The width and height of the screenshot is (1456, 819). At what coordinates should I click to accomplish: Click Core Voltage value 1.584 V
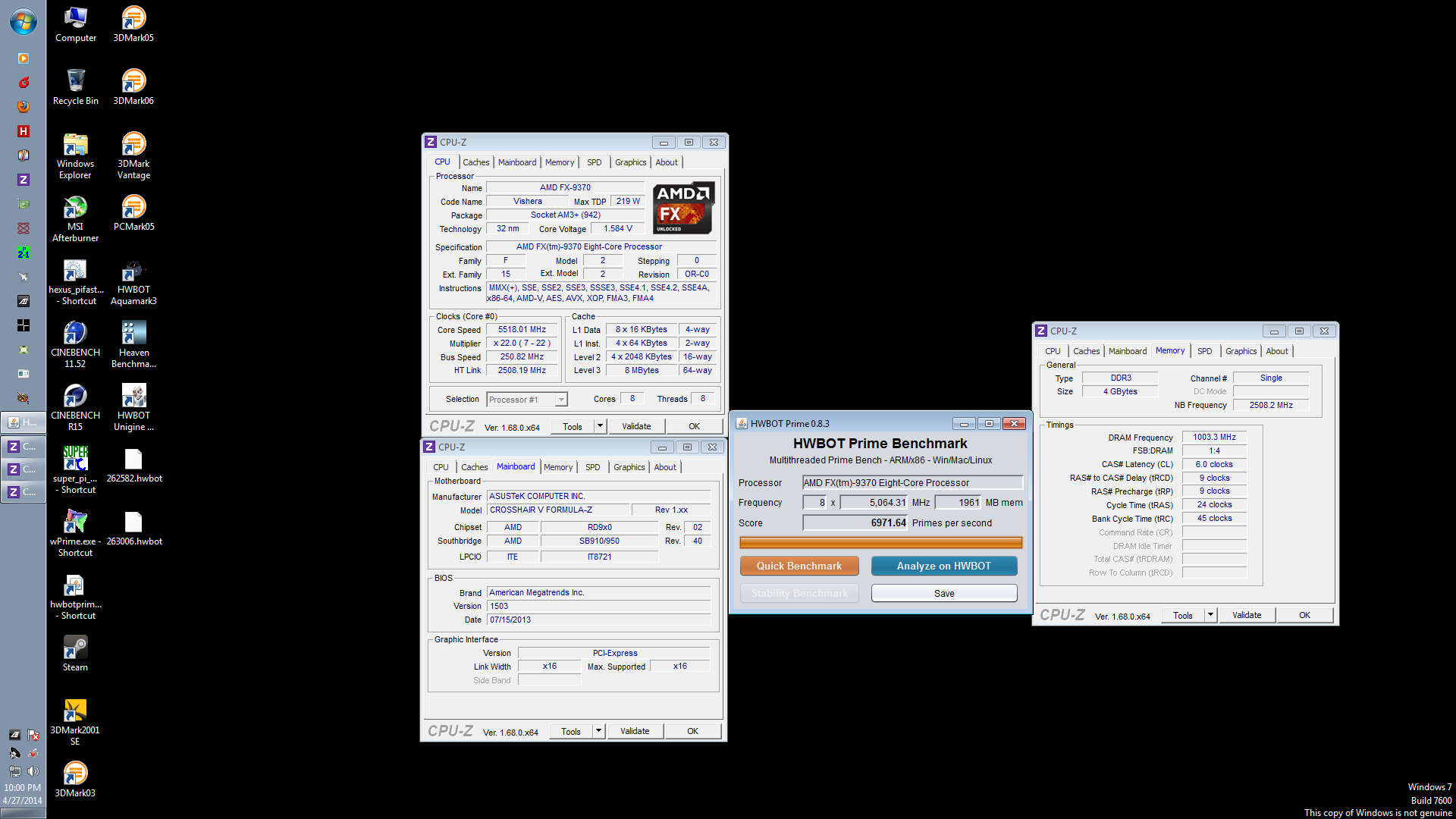coord(617,228)
